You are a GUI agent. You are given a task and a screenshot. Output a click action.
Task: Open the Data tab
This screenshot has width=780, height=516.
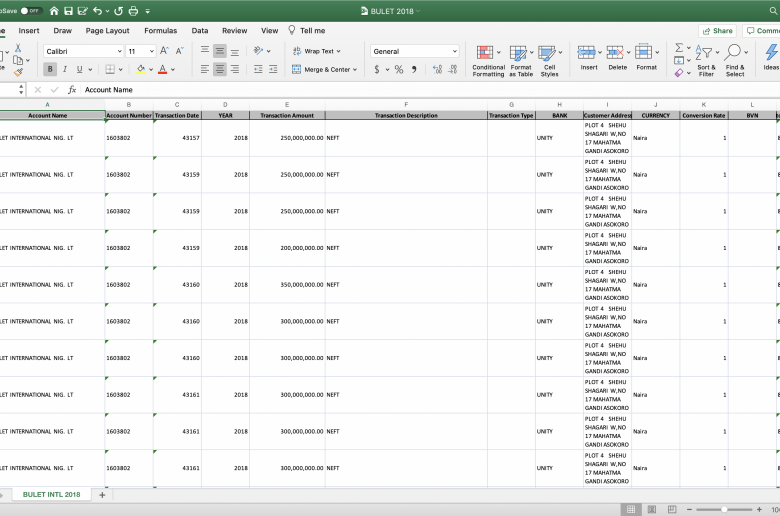click(200, 30)
